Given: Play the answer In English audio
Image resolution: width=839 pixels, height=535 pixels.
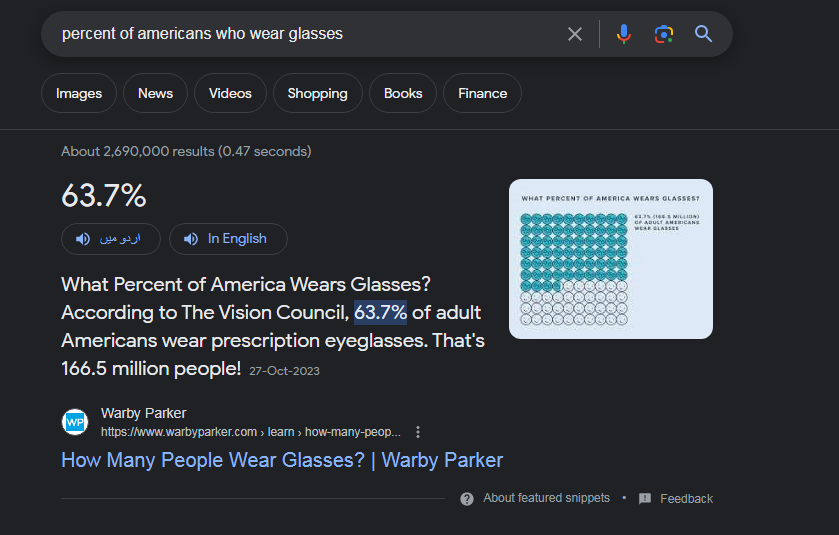Looking at the screenshot, I should click(228, 239).
